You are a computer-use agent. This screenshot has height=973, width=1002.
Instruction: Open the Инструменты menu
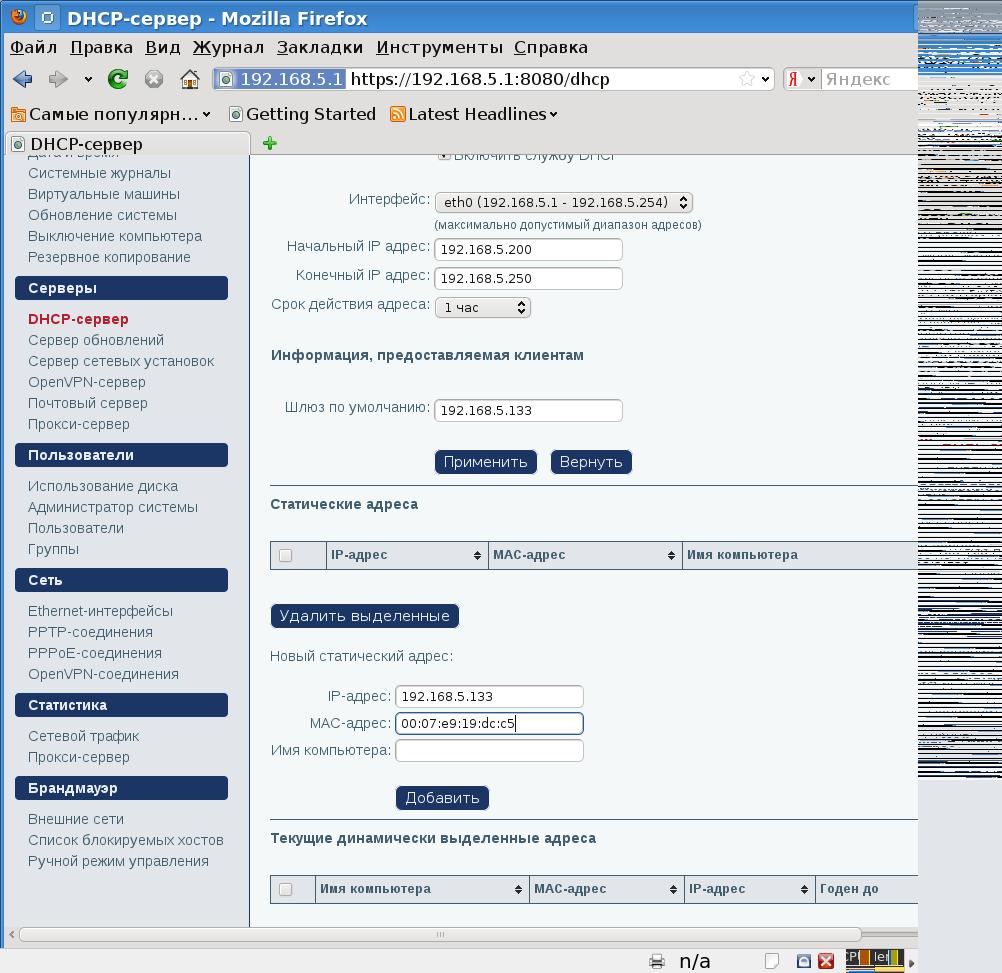pos(439,47)
